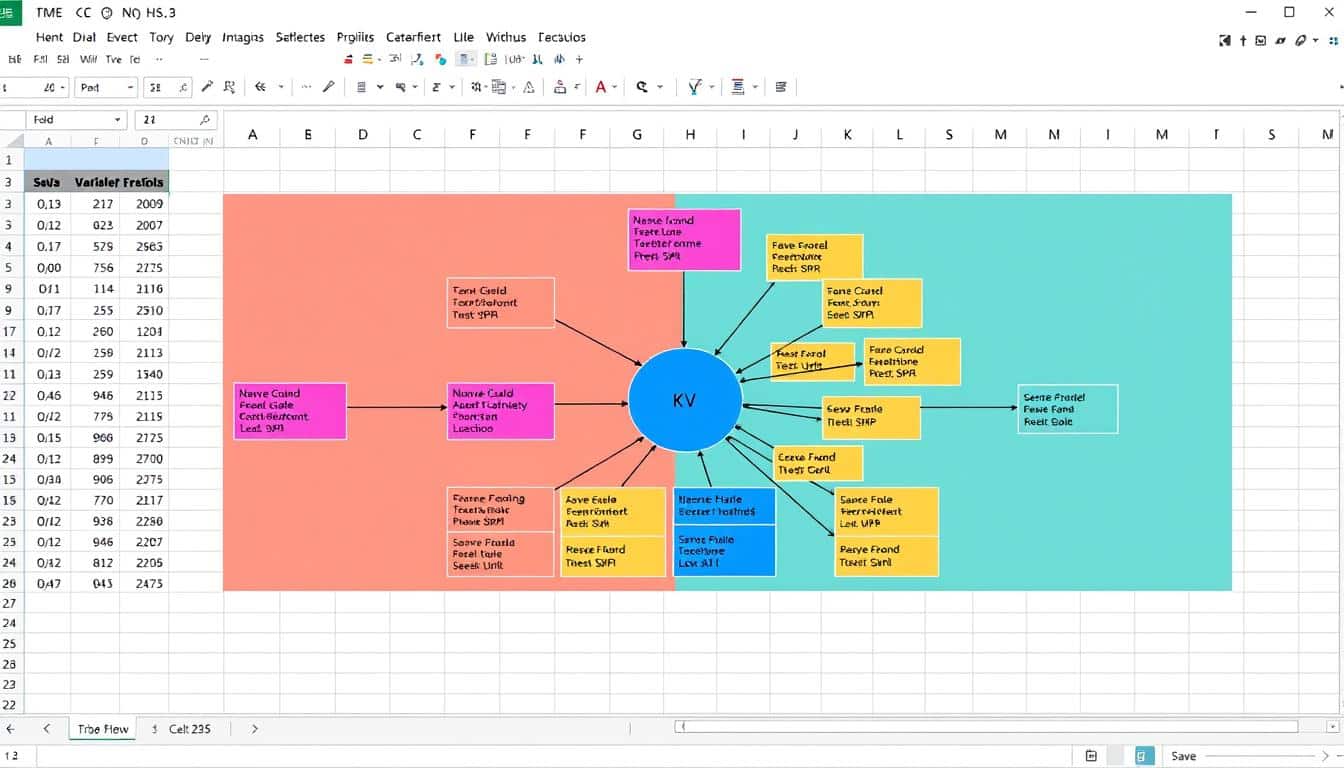Viewport: 1344px width, 768px height.
Task: Click the lines list icon in toolbar
Action: tap(362, 87)
